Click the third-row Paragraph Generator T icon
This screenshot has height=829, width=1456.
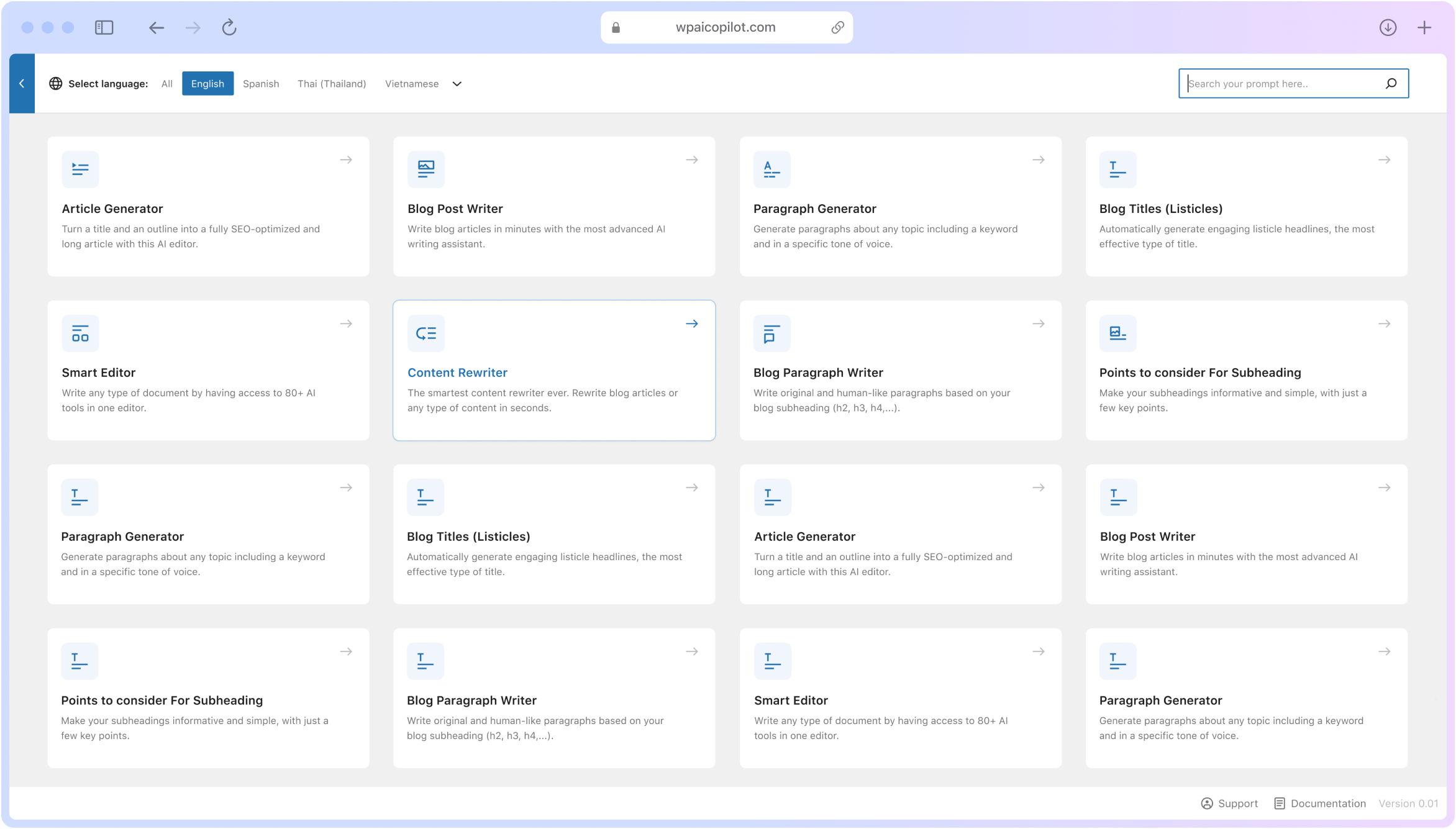pyautogui.click(x=80, y=497)
